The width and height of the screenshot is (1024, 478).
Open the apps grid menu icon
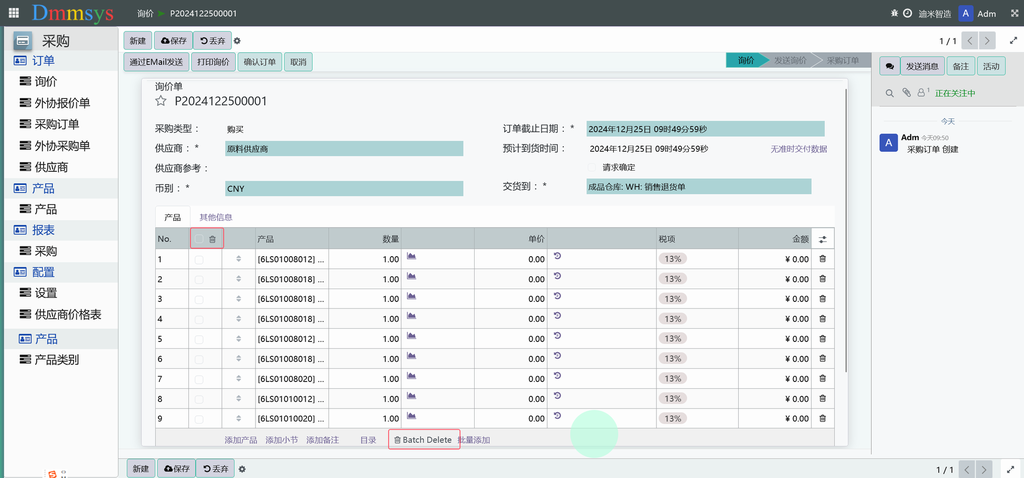[14, 13]
